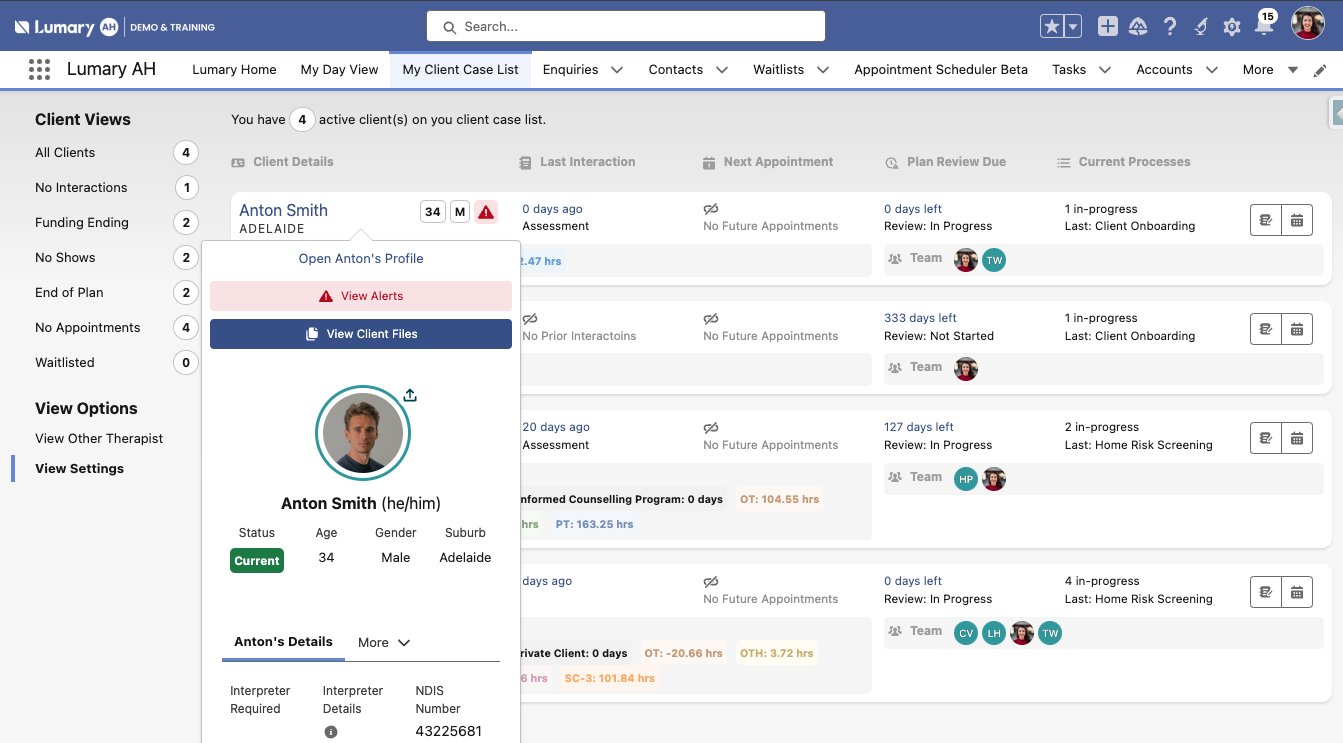The image size is (1343, 743).
Task: Click the notifications bell icon
Action: point(1264,27)
